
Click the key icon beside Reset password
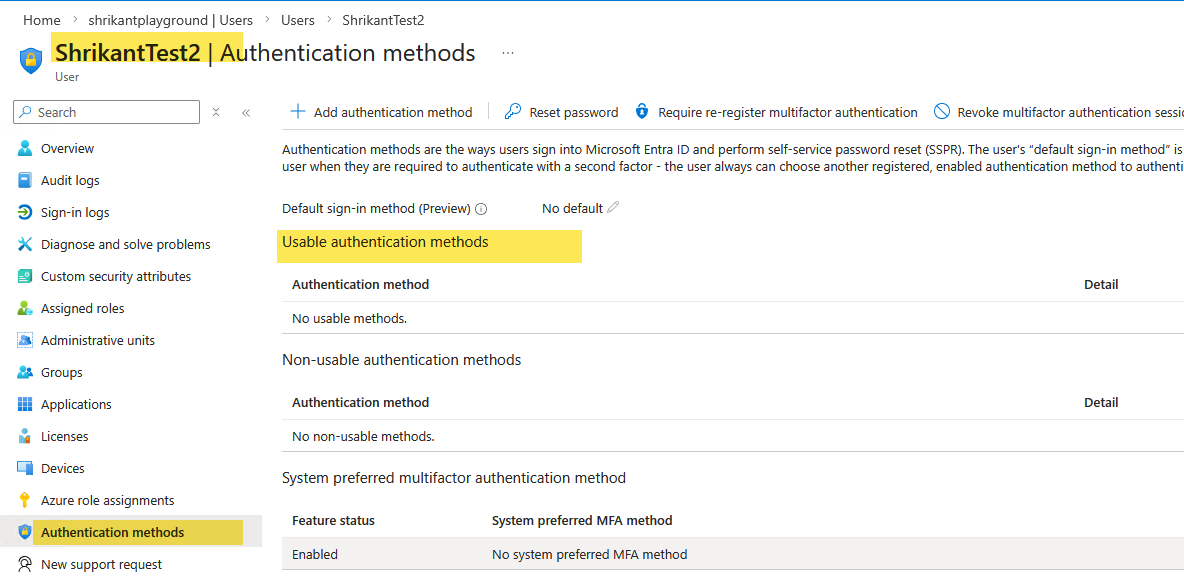[x=513, y=112]
